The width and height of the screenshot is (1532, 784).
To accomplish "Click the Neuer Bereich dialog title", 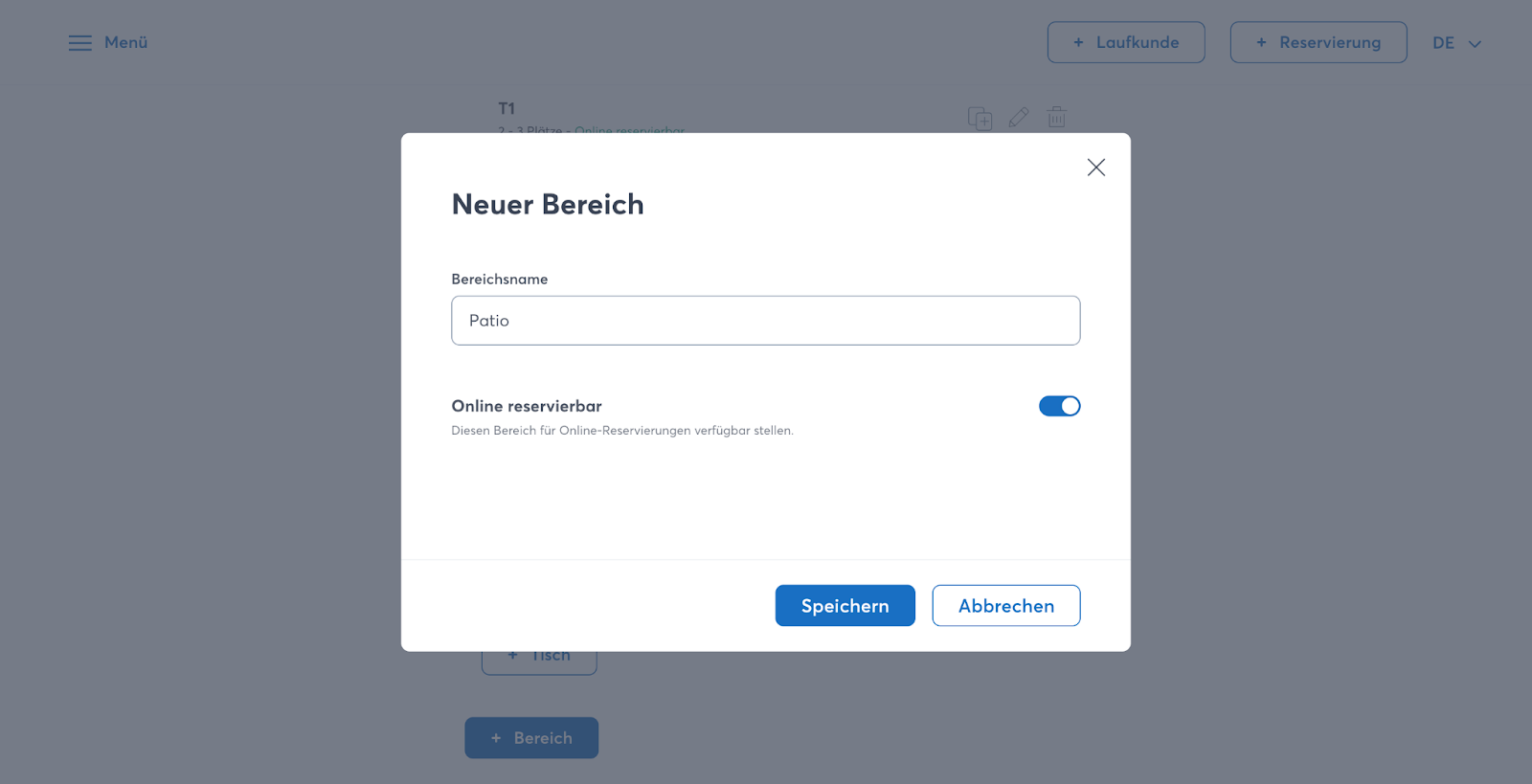I will pyautogui.click(x=548, y=205).
